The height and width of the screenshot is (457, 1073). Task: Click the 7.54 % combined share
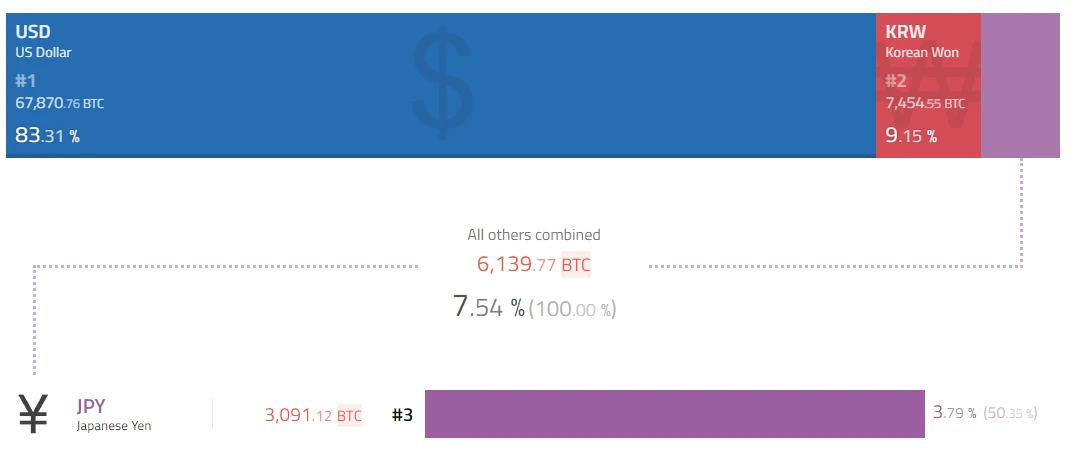[x=488, y=307]
